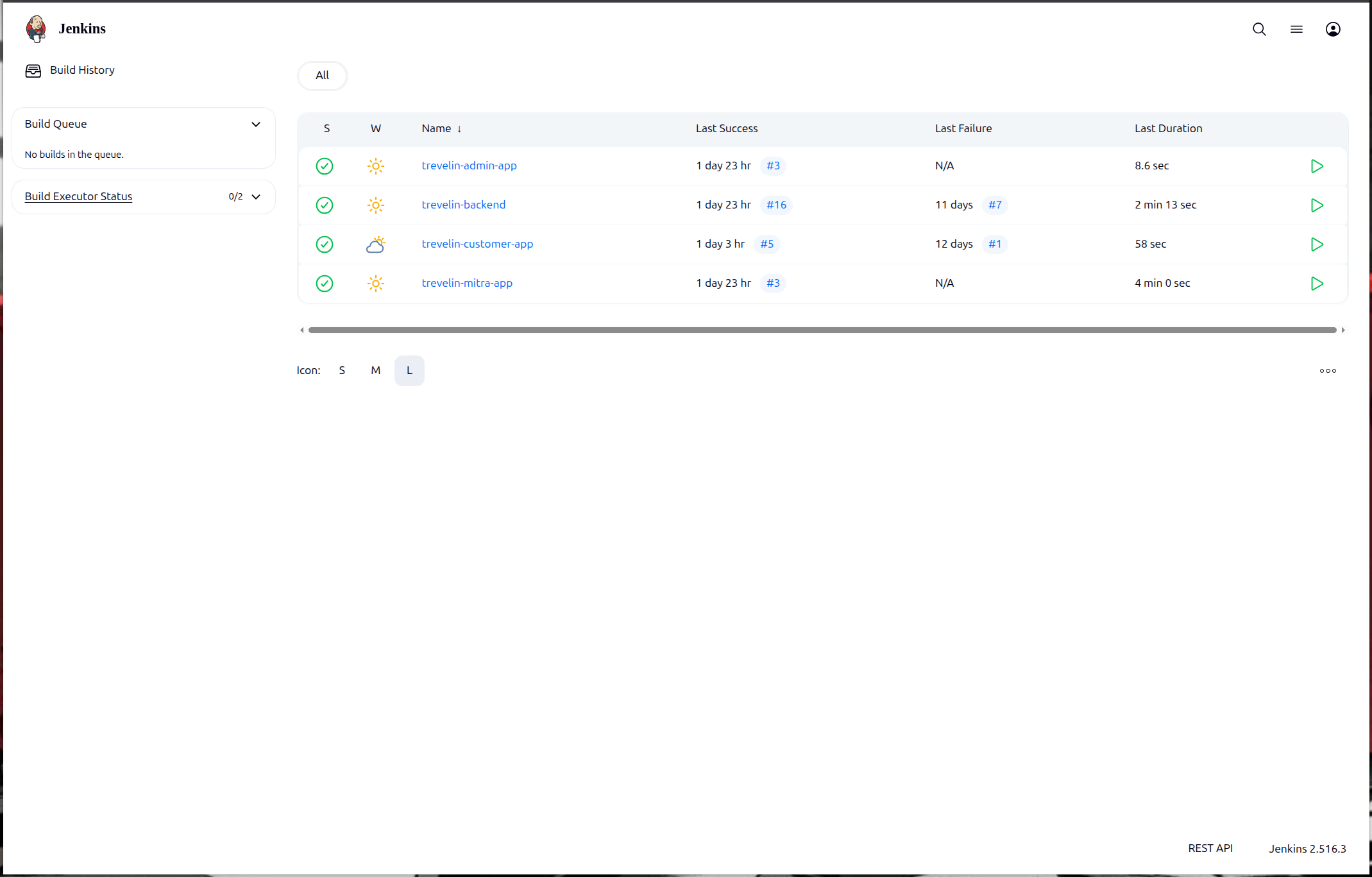Expand the Build Executor Status panel
The image size is (1372, 877).
[x=256, y=196]
